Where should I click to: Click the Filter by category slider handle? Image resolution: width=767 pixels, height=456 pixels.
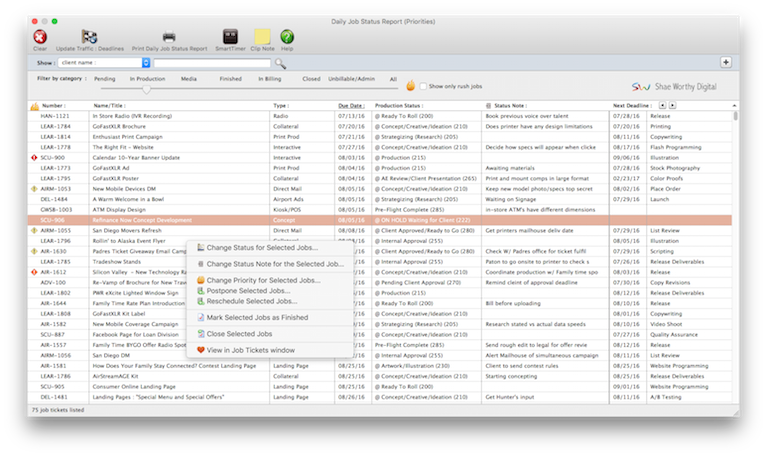pos(147,90)
